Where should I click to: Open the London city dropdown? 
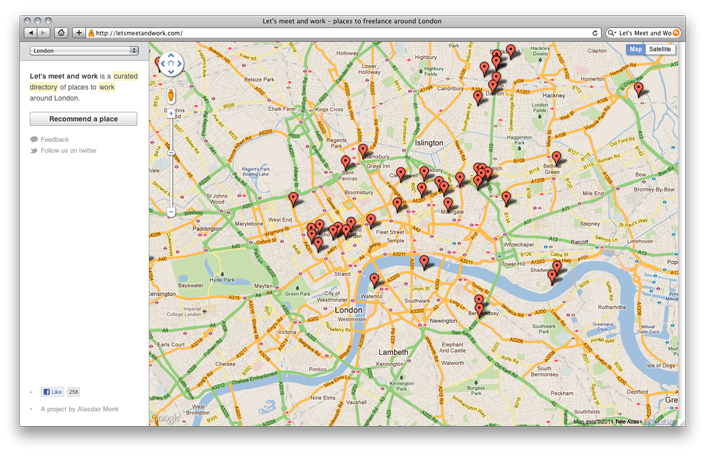(84, 51)
